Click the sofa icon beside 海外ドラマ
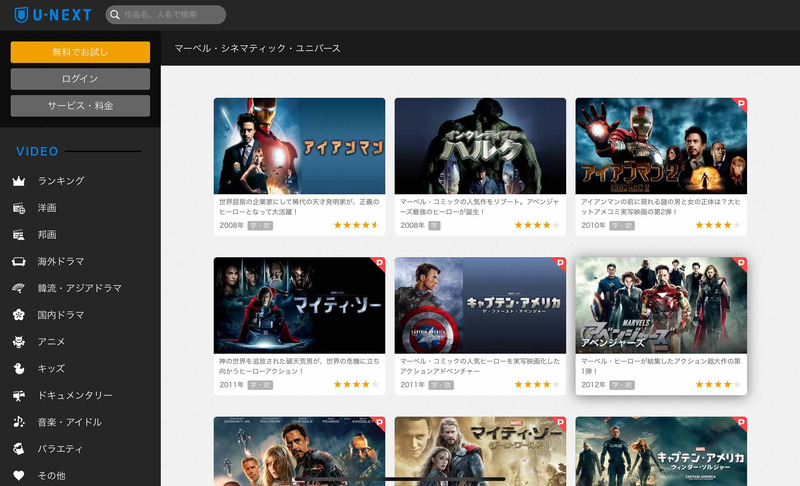 pyautogui.click(x=19, y=262)
